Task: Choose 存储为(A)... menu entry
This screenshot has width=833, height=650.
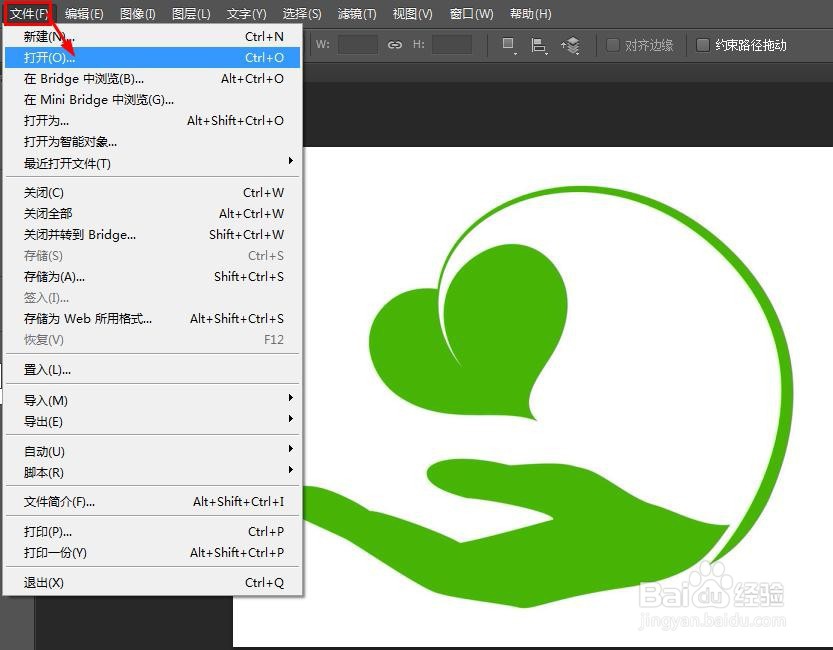Action: tap(152, 276)
